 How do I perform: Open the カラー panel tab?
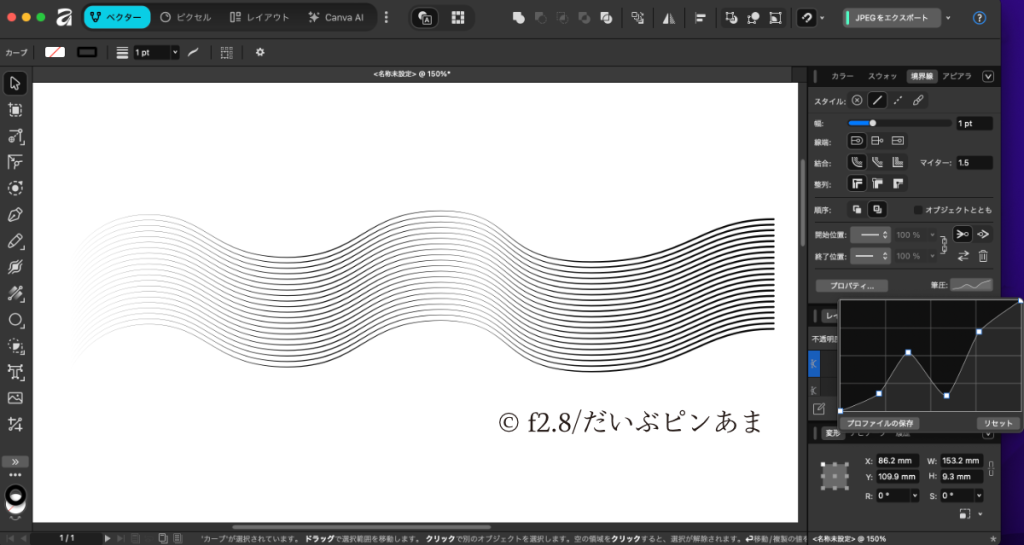(x=842, y=76)
